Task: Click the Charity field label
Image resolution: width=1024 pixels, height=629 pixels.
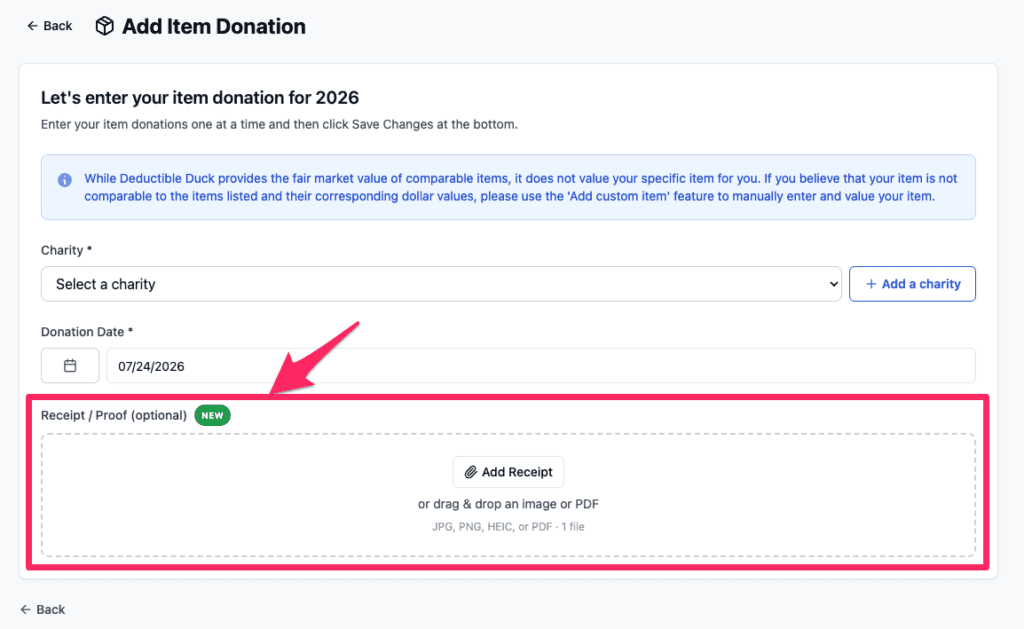Action: pos(66,250)
